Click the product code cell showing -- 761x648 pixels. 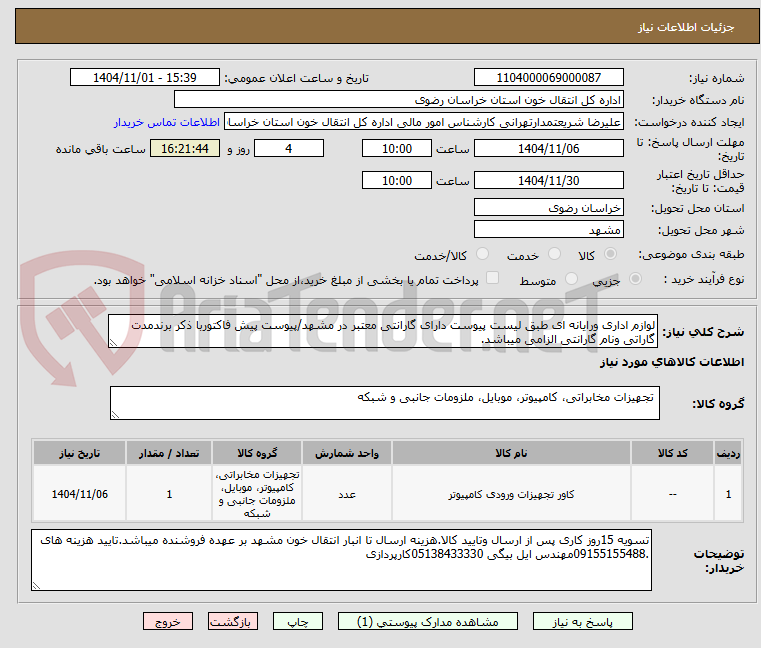[673, 494]
